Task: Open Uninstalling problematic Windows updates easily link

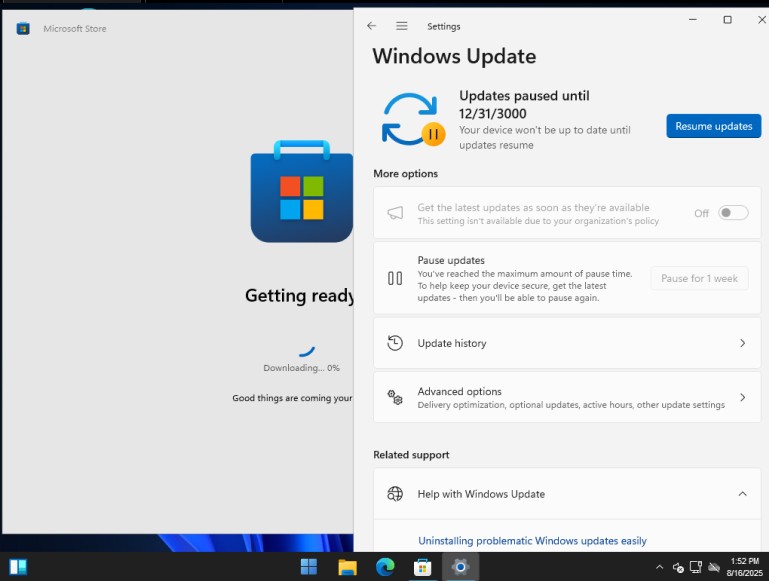Action: [x=532, y=540]
